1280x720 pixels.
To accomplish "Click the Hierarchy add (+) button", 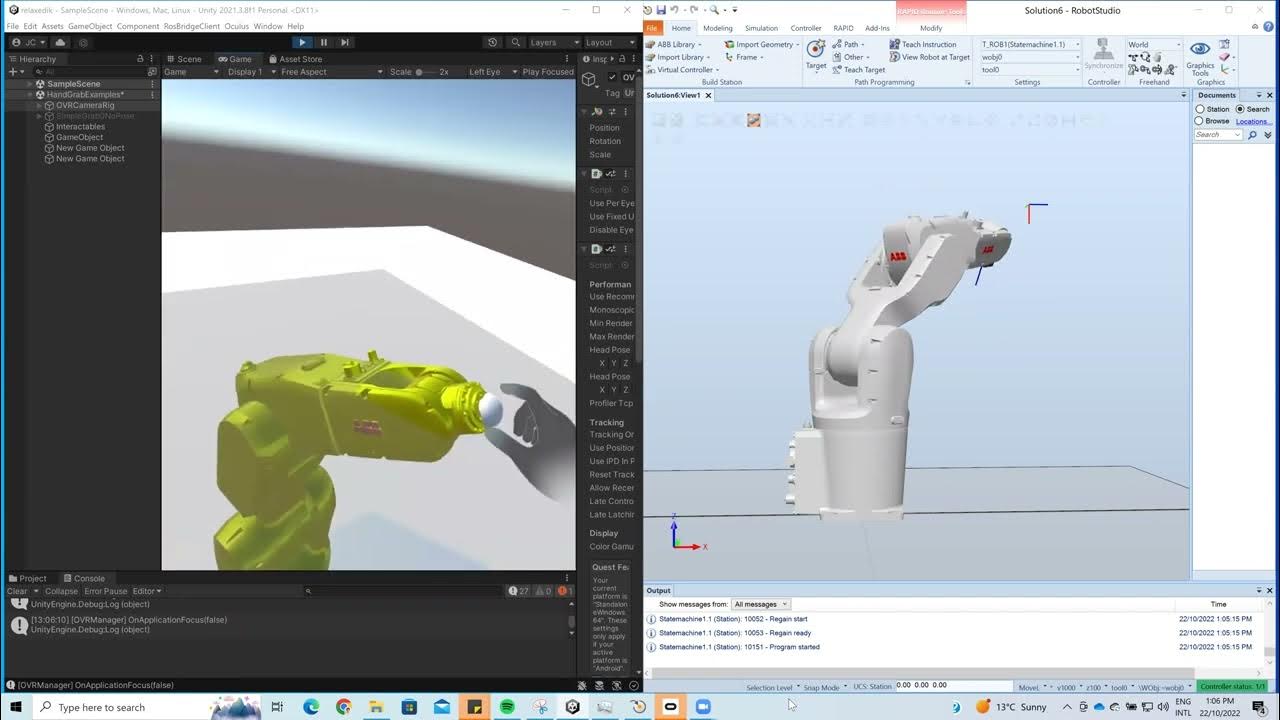I will pyautogui.click(x=14, y=72).
